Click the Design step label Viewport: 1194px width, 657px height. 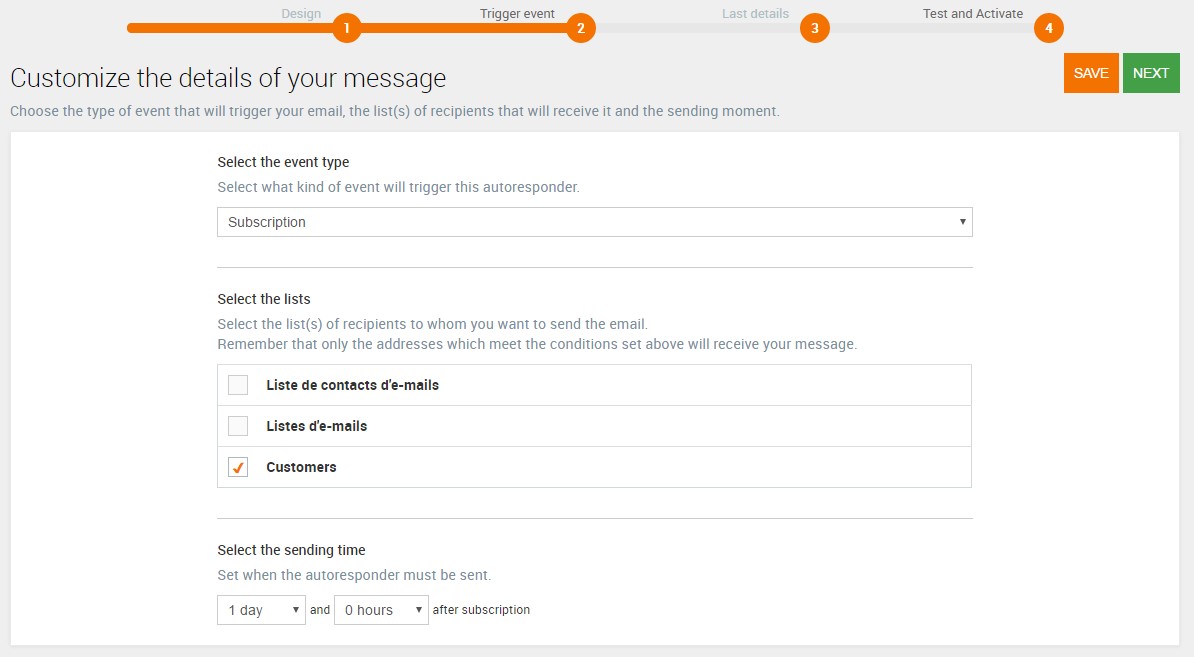301,14
